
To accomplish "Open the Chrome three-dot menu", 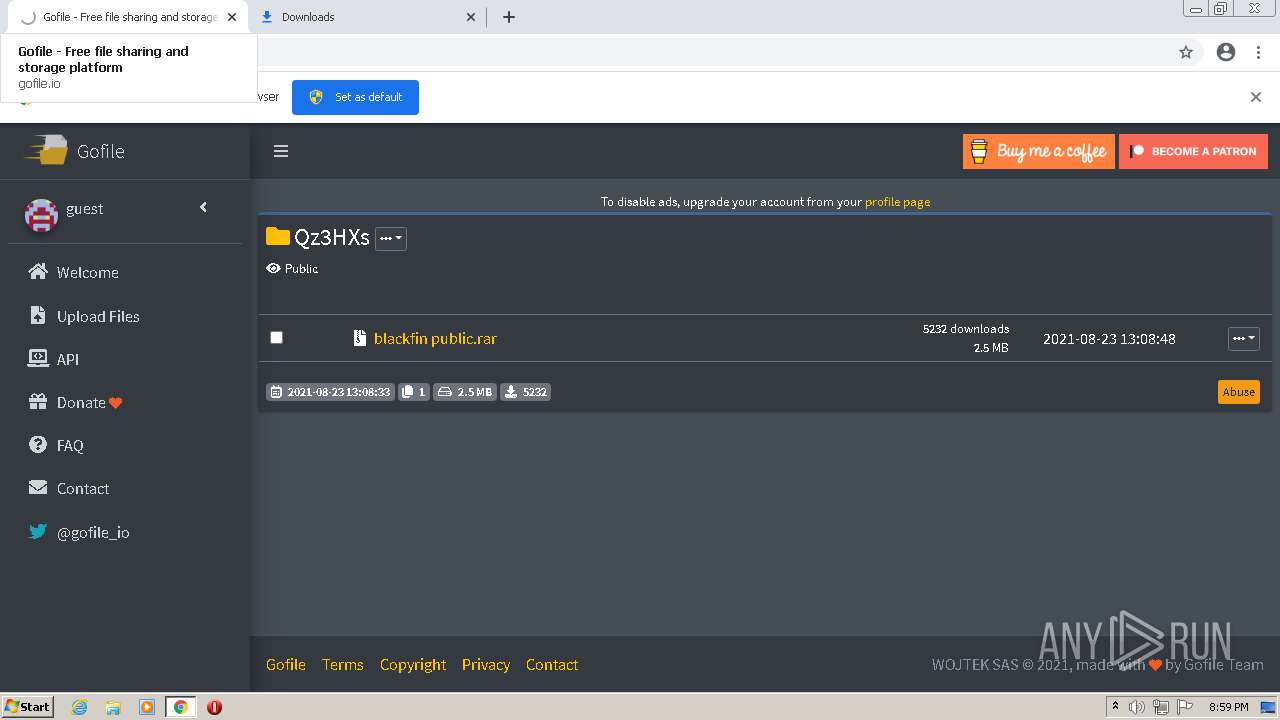I will pyautogui.click(x=1257, y=52).
